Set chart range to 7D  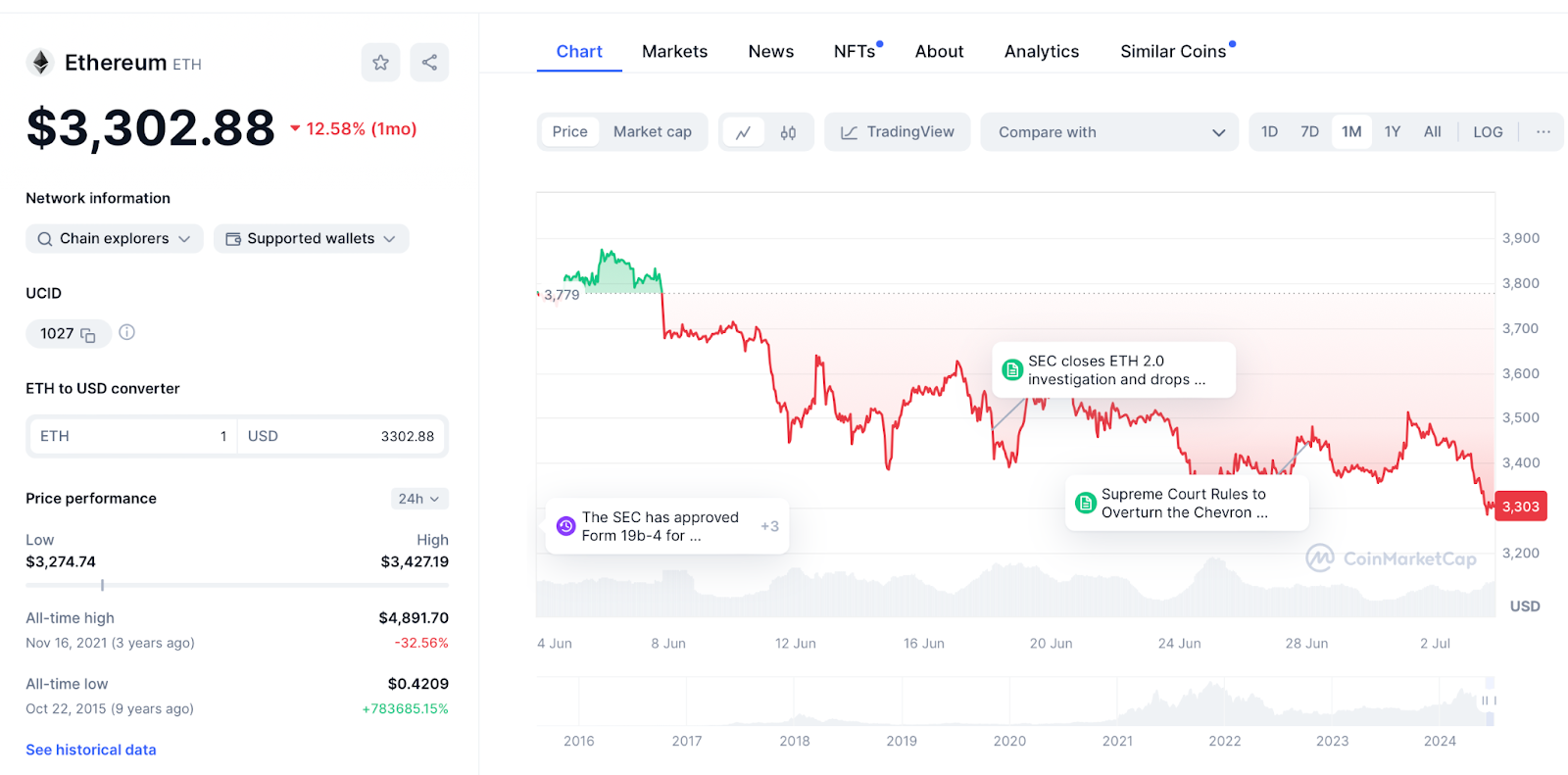pyautogui.click(x=1309, y=132)
